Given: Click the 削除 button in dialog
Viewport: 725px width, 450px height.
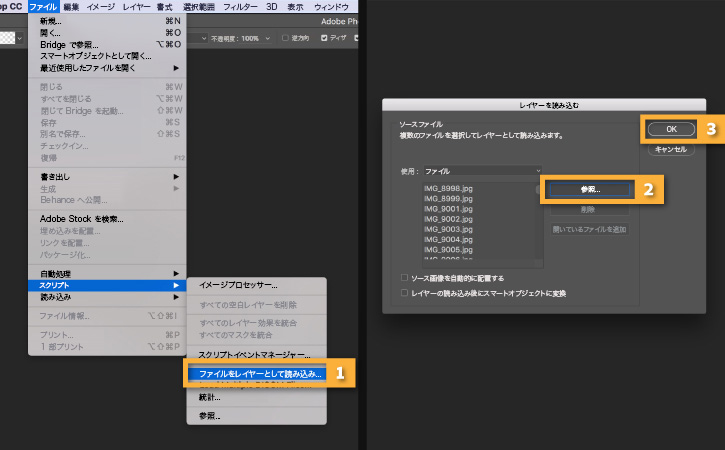Looking at the screenshot, I should pyautogui.click(x=590, y=210).
